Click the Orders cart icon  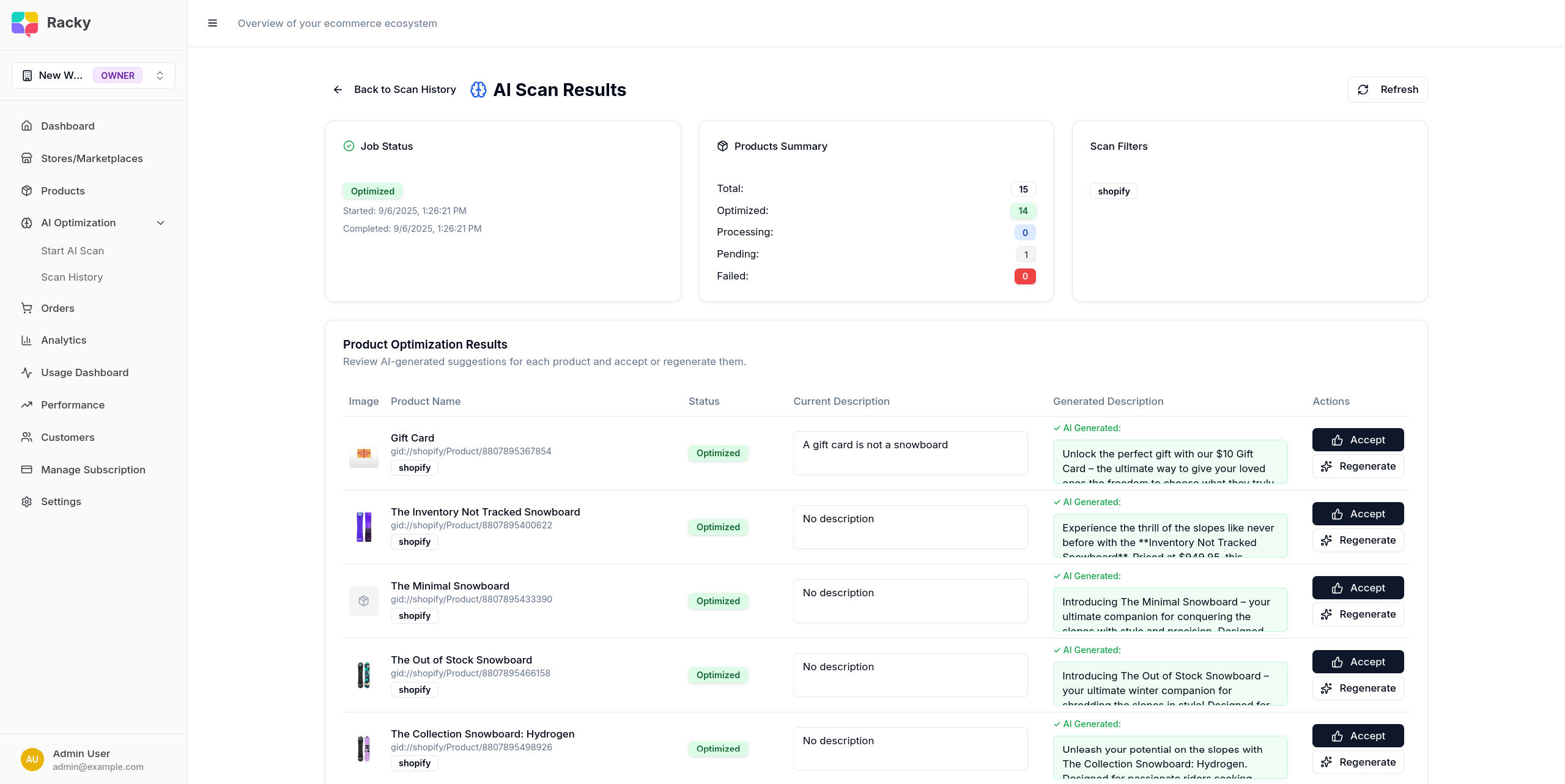(x=26, y=308)
